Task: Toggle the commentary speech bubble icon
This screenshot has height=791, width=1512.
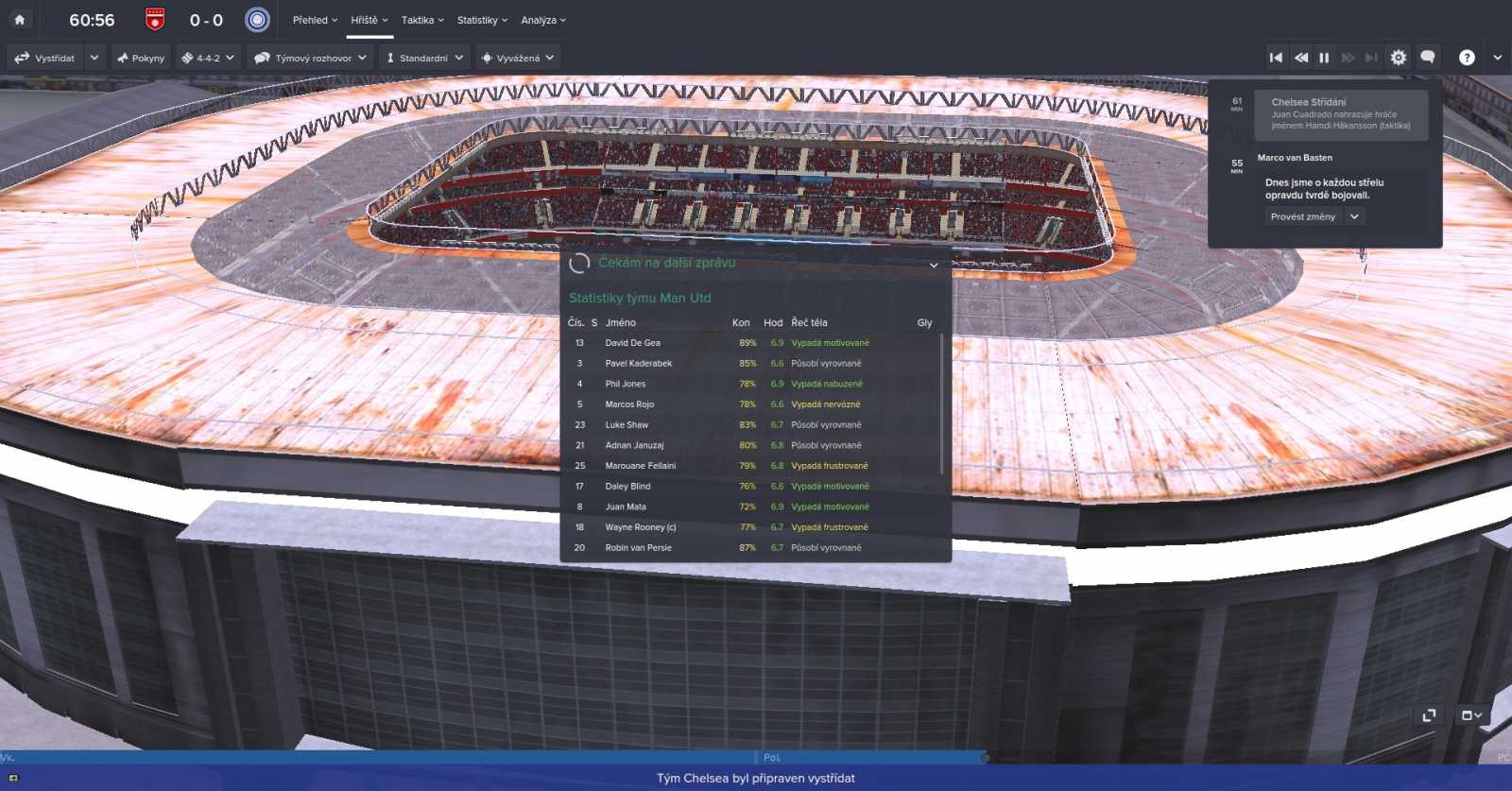Action: pyautogui.click(x=1428, y=58)
